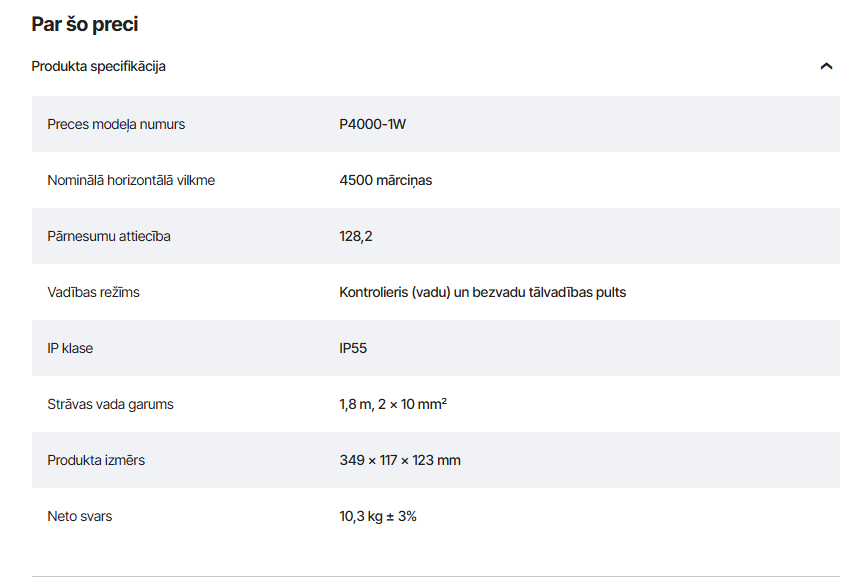Click the Par šo preci heading
Screen dimensions: 844x580
[x=85, y=24]
